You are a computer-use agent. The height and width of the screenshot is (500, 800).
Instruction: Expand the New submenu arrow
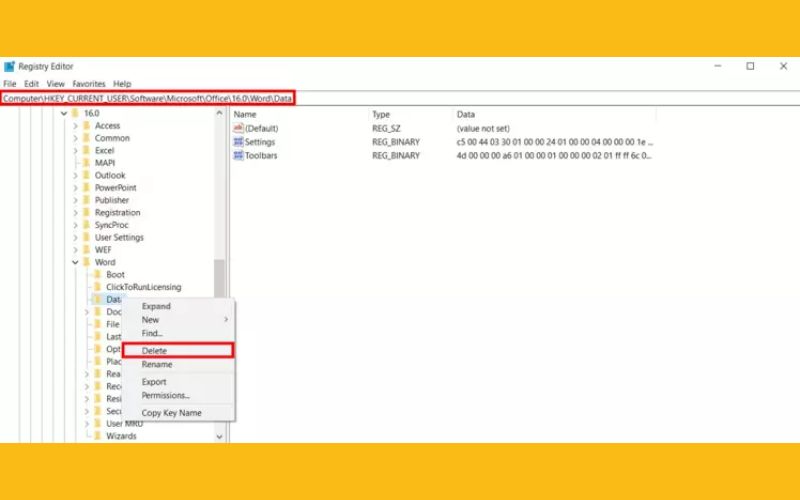pos(226,320)
